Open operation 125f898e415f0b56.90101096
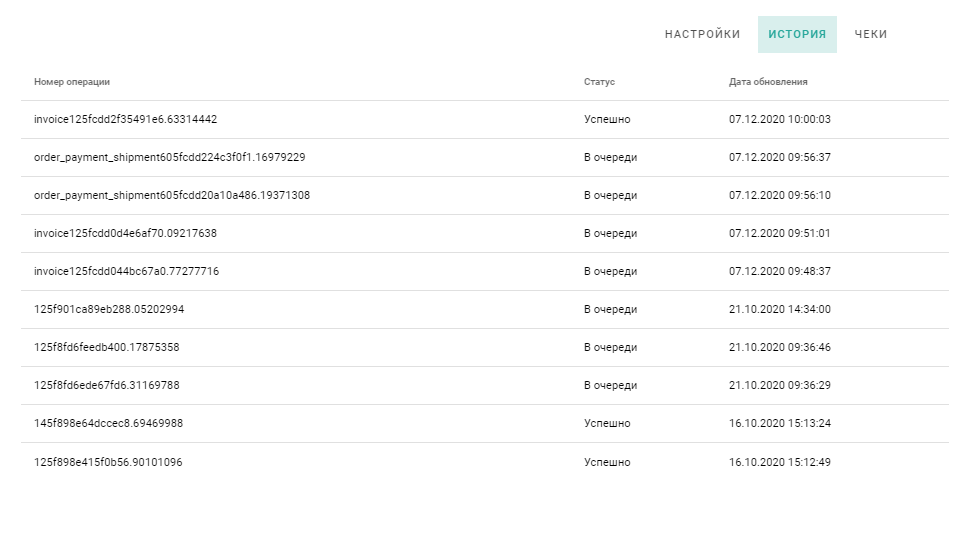This screenshot has width=963, height=552. pos(108,462)
